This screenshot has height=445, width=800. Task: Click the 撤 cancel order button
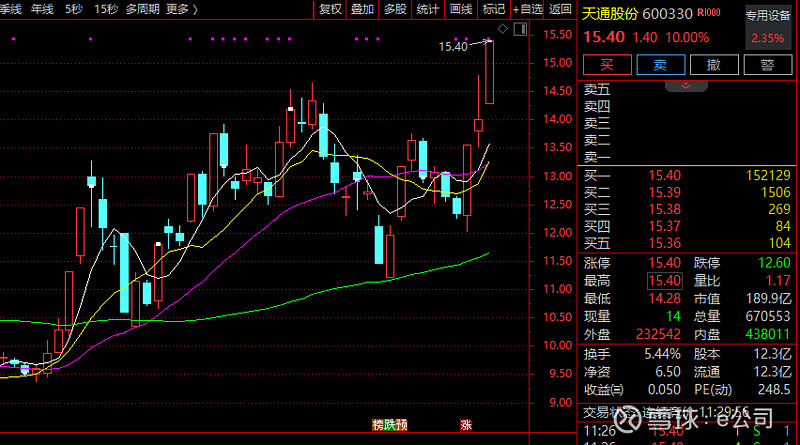[x=714, y=64]
